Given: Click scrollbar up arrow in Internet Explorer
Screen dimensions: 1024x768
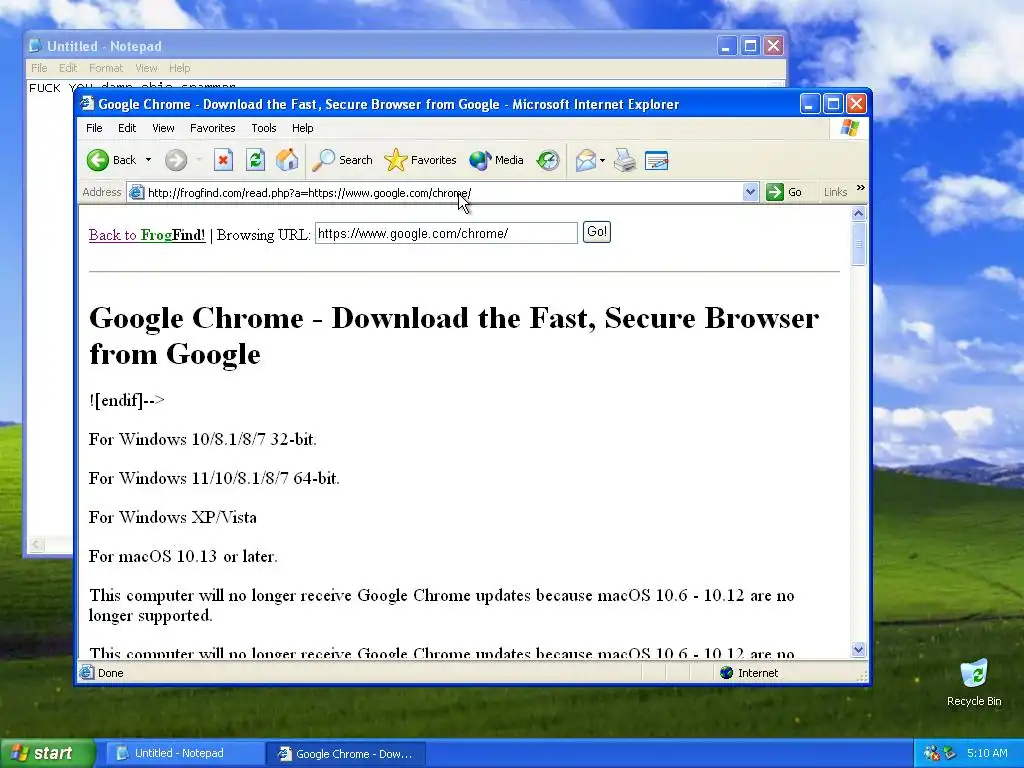Looking at the screenshot, I should [859, 214].
